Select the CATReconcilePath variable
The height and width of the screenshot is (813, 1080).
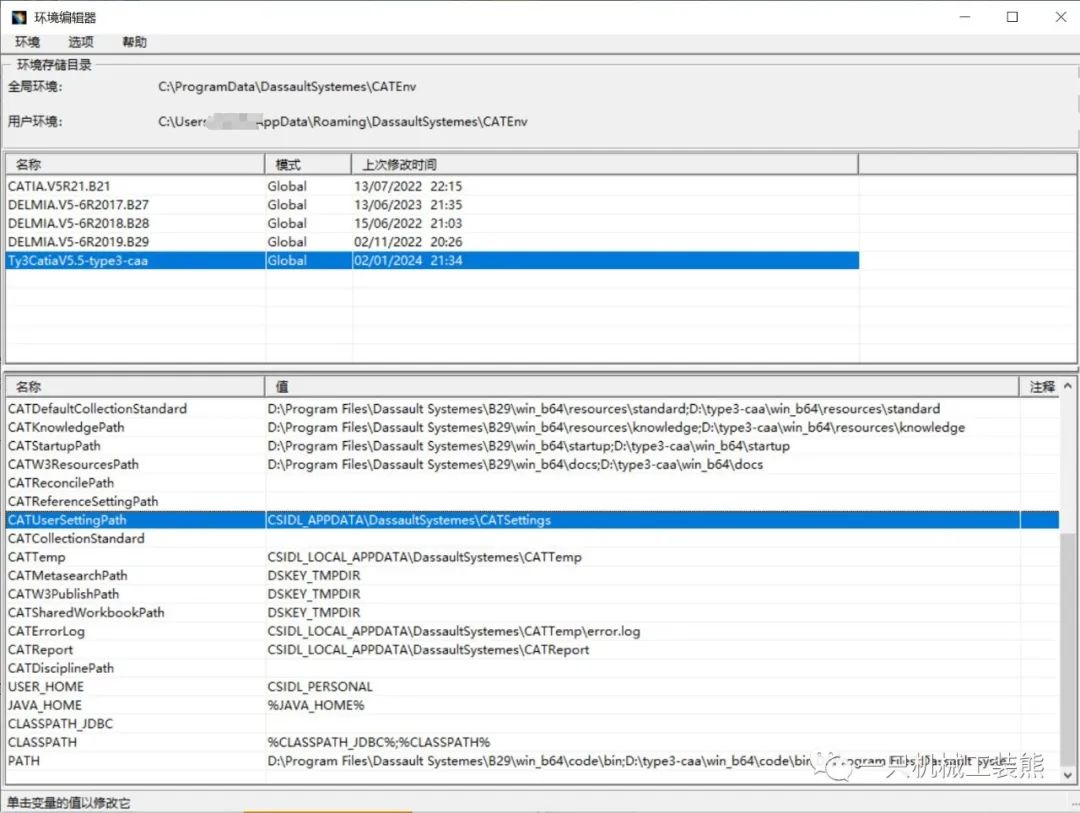[61, 483]
